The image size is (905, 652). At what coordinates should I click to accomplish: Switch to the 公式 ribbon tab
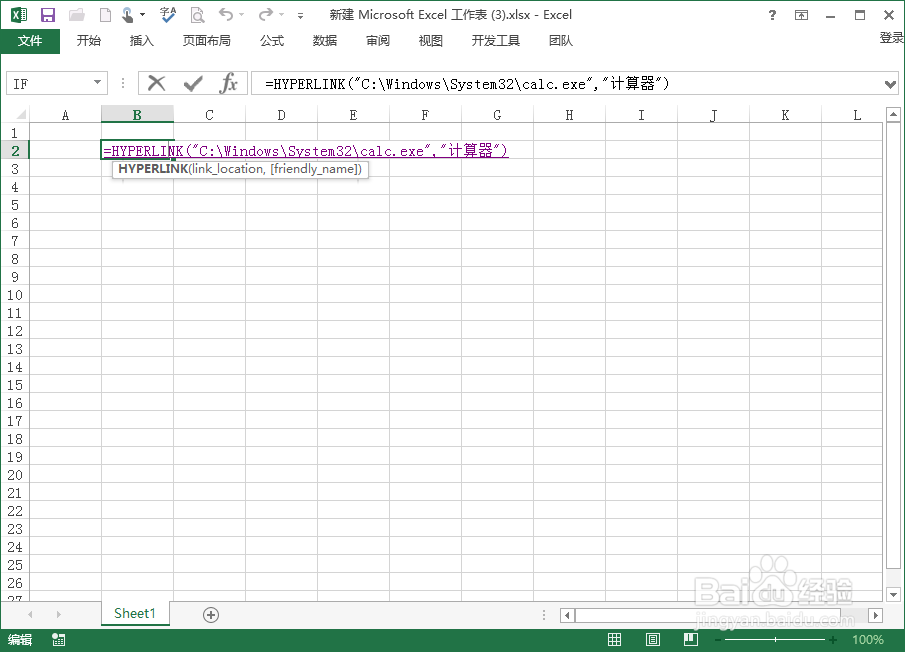point(272,40)
